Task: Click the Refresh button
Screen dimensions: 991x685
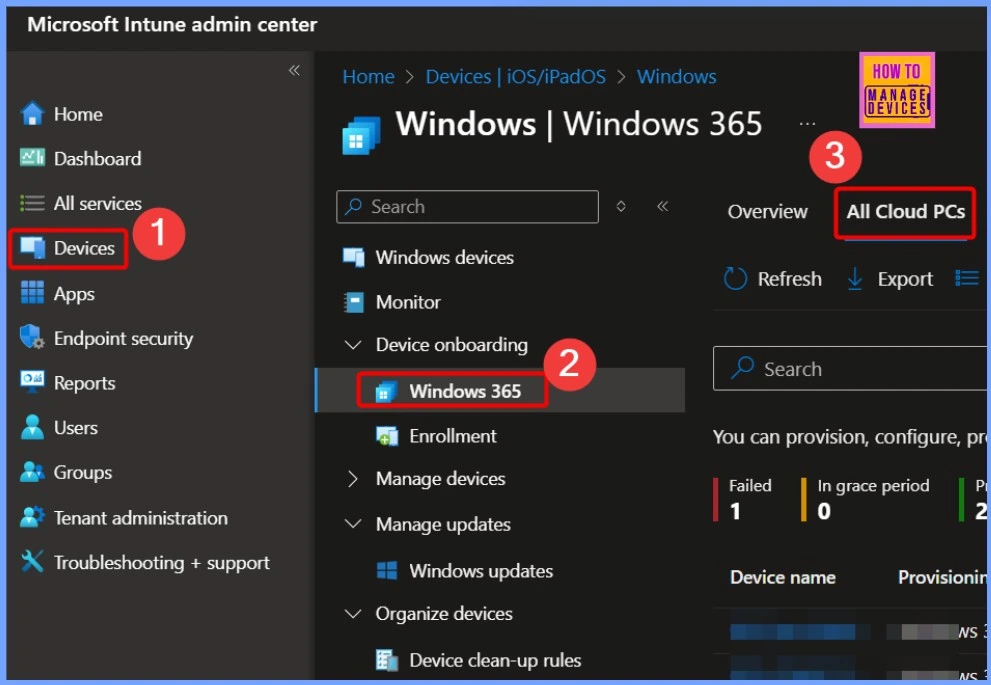Action: (772, 279)
